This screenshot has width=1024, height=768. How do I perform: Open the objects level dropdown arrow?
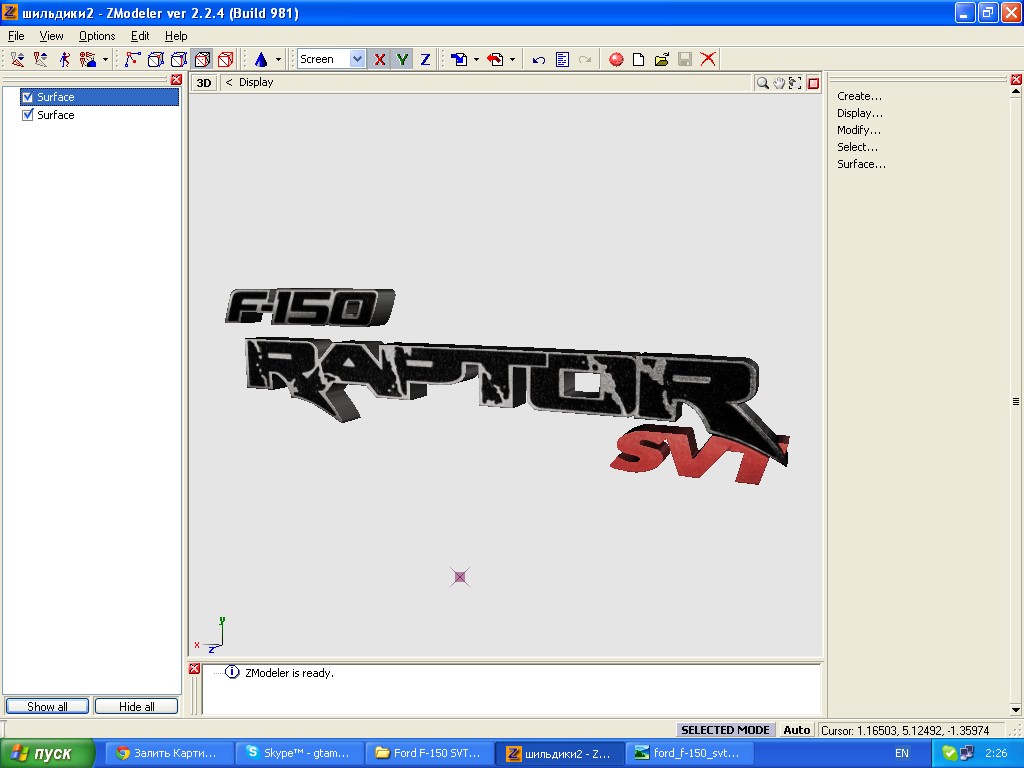tap(105, 59)
